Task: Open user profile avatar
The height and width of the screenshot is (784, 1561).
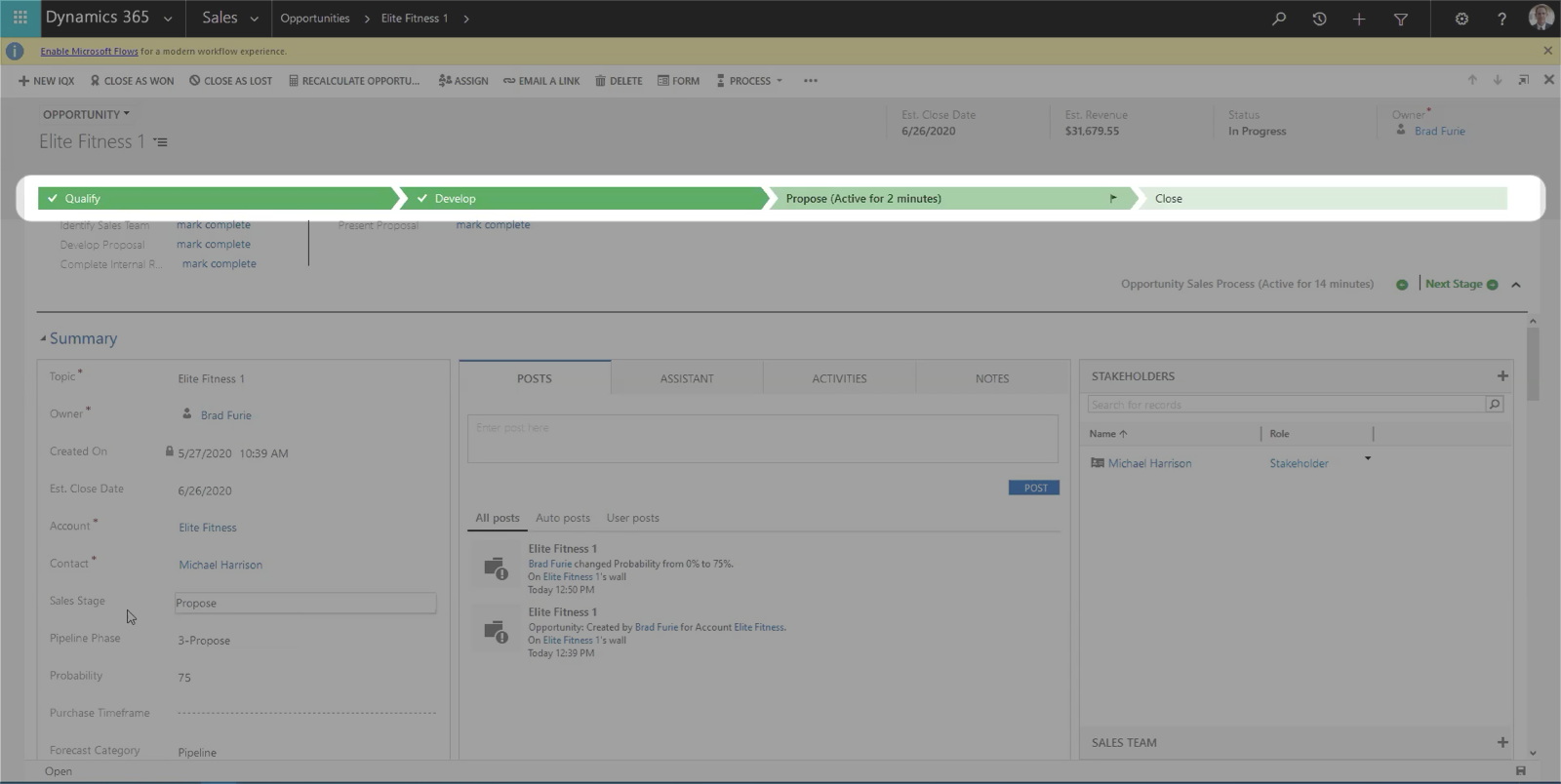Action: 1541,18
